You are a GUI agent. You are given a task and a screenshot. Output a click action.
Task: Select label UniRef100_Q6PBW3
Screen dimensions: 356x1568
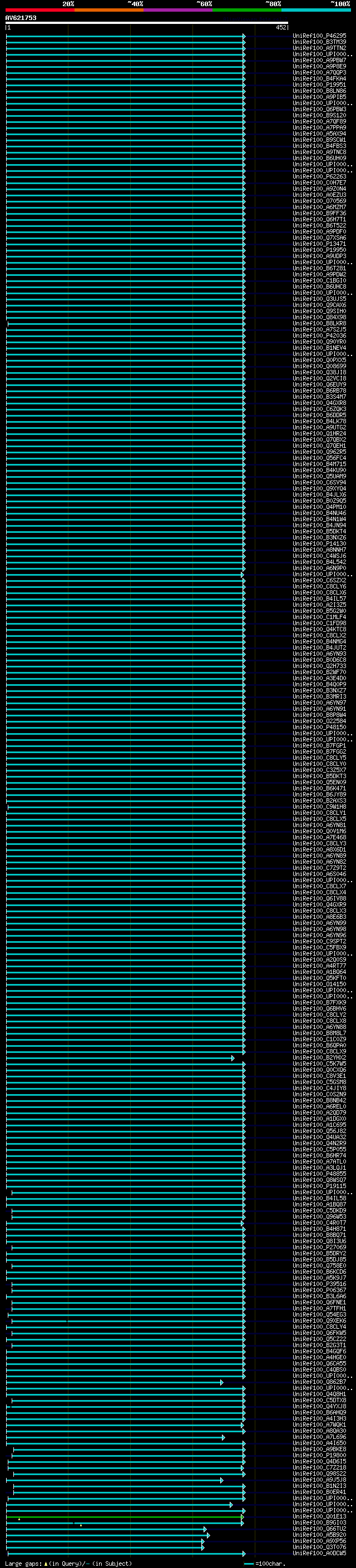coord(319,109)
